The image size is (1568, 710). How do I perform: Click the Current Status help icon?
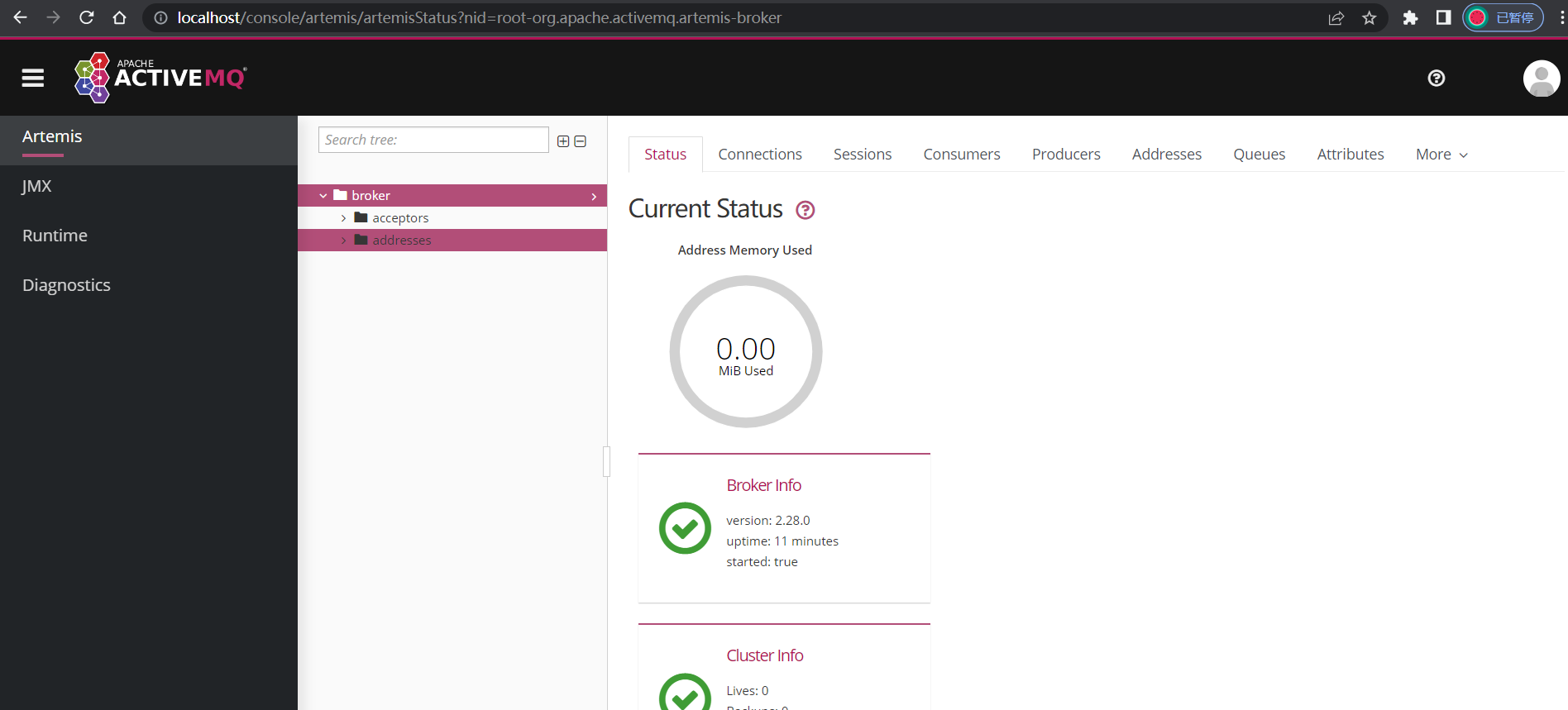pos(806,210)
